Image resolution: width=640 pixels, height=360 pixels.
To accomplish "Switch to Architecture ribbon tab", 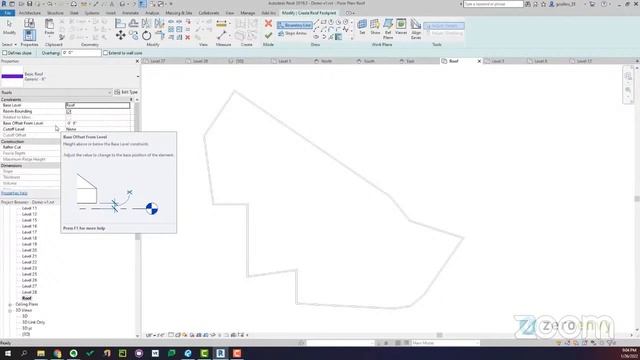I will click(x=30, y=13).
